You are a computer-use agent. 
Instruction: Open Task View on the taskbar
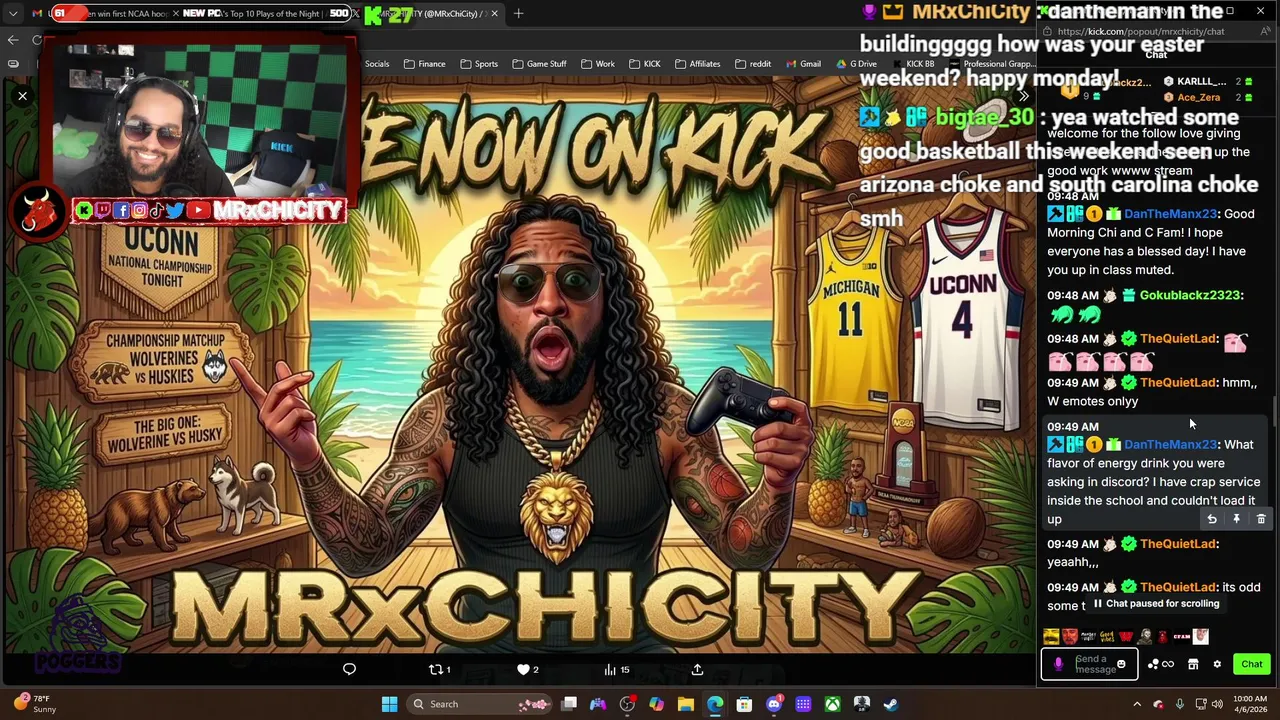pos(569,704)
